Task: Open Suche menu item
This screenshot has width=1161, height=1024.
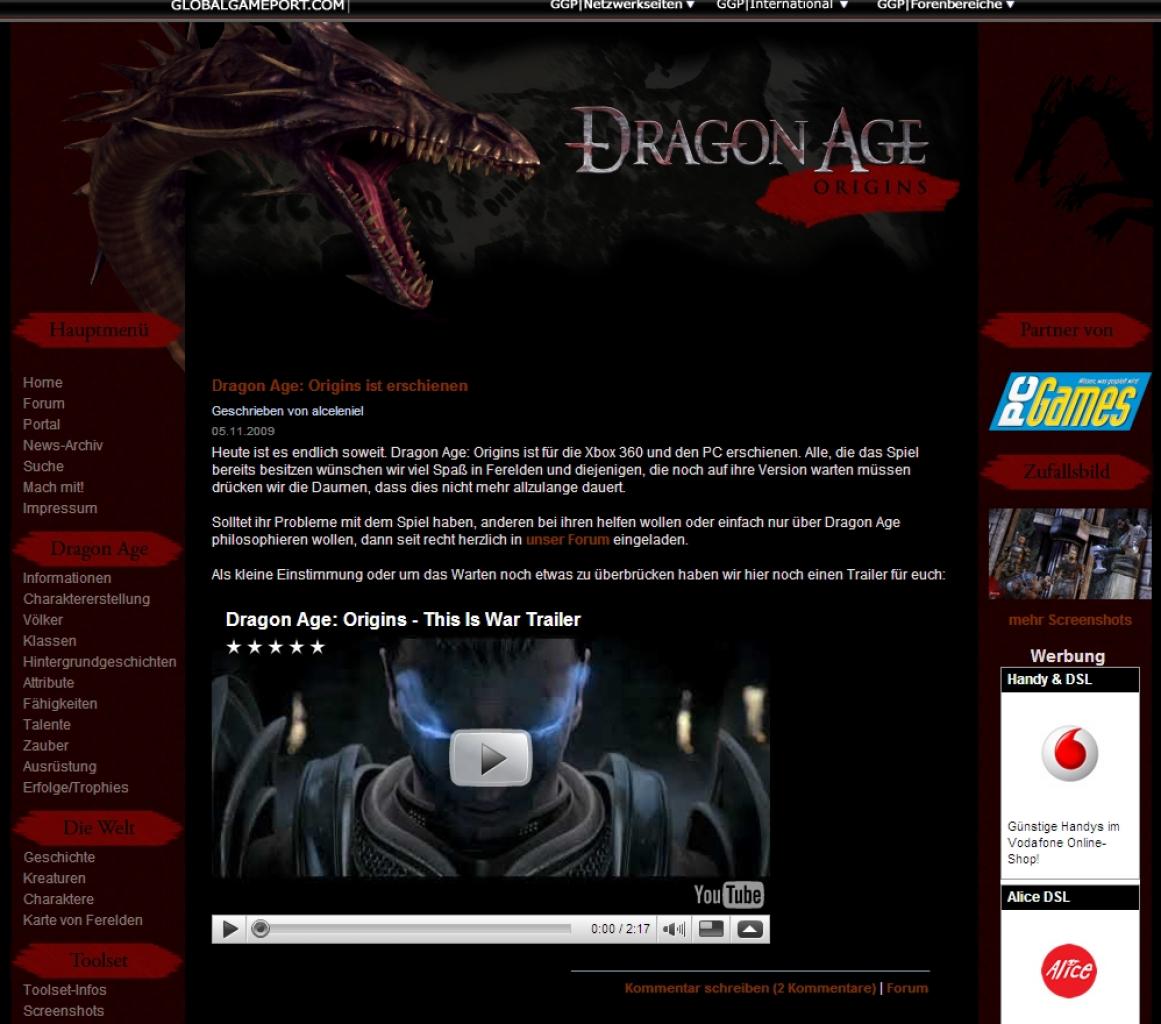Action: click(x=43, y=466)
